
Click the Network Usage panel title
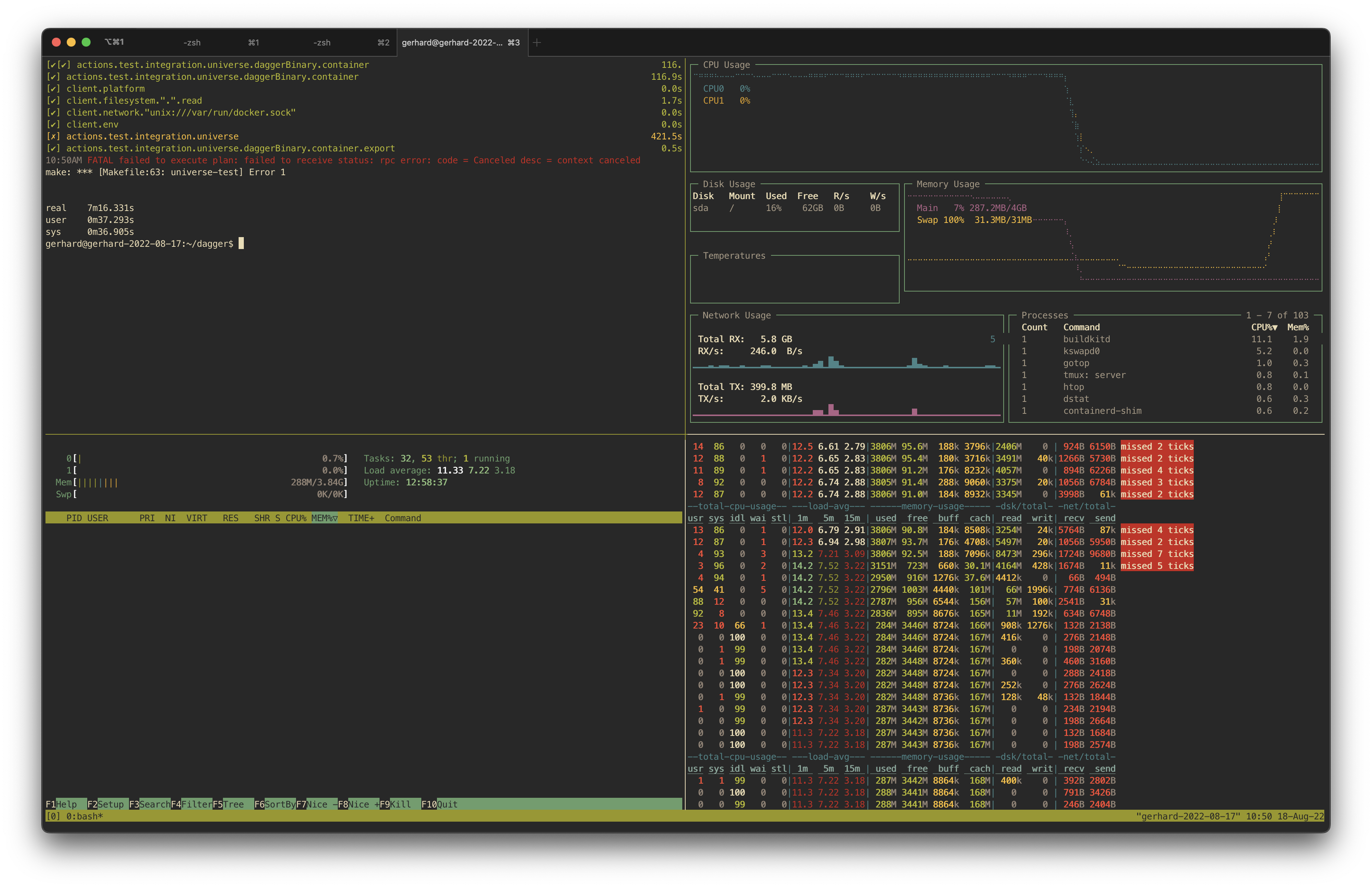(x=736, y=315)
